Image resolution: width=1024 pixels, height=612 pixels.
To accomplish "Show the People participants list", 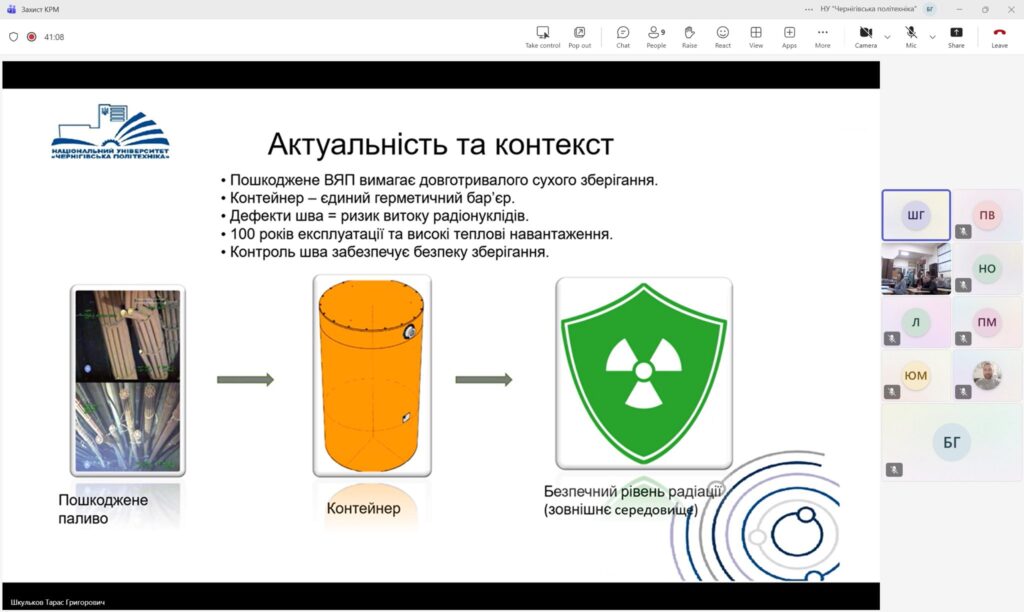I will pos(656,36).
